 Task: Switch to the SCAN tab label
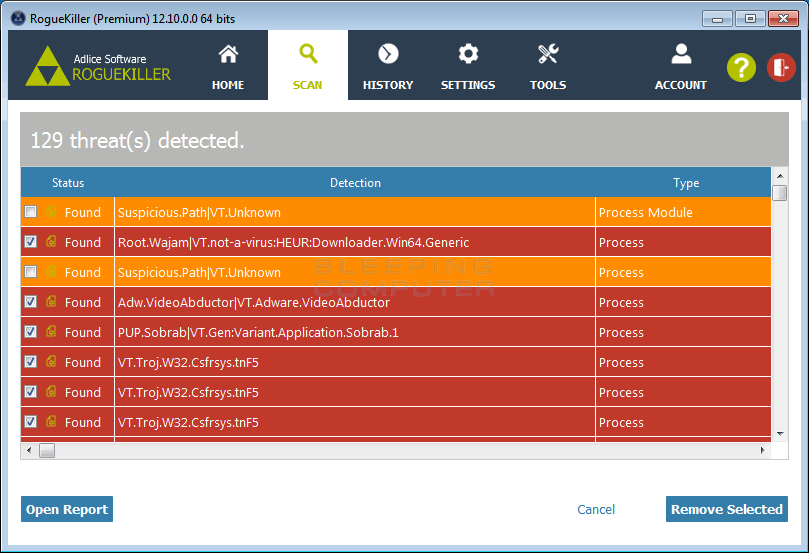tap(308, 85)
